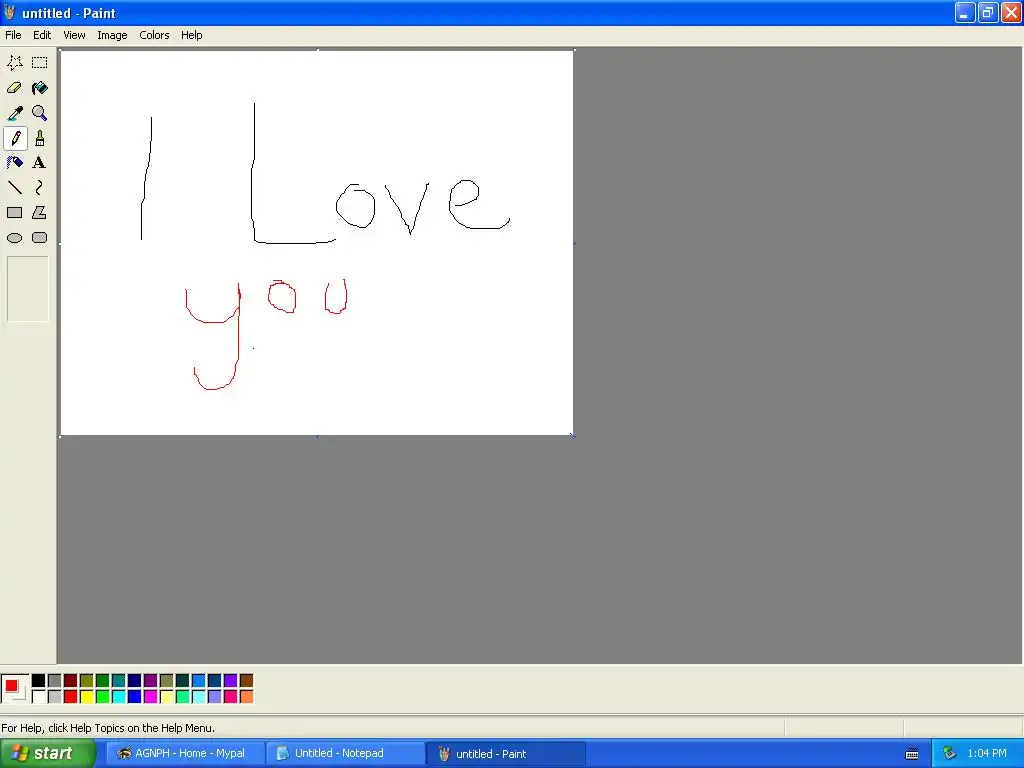The width and height of the screenshot is (1024, 768).
Task: Open the Windows start menu
Action: tap(48, 754)
